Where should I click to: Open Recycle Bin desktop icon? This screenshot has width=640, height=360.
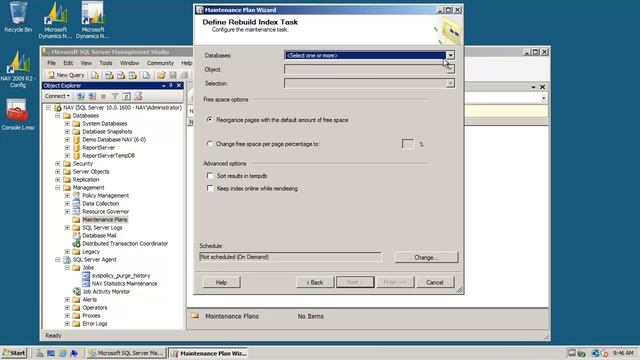[x=18, y=17]
